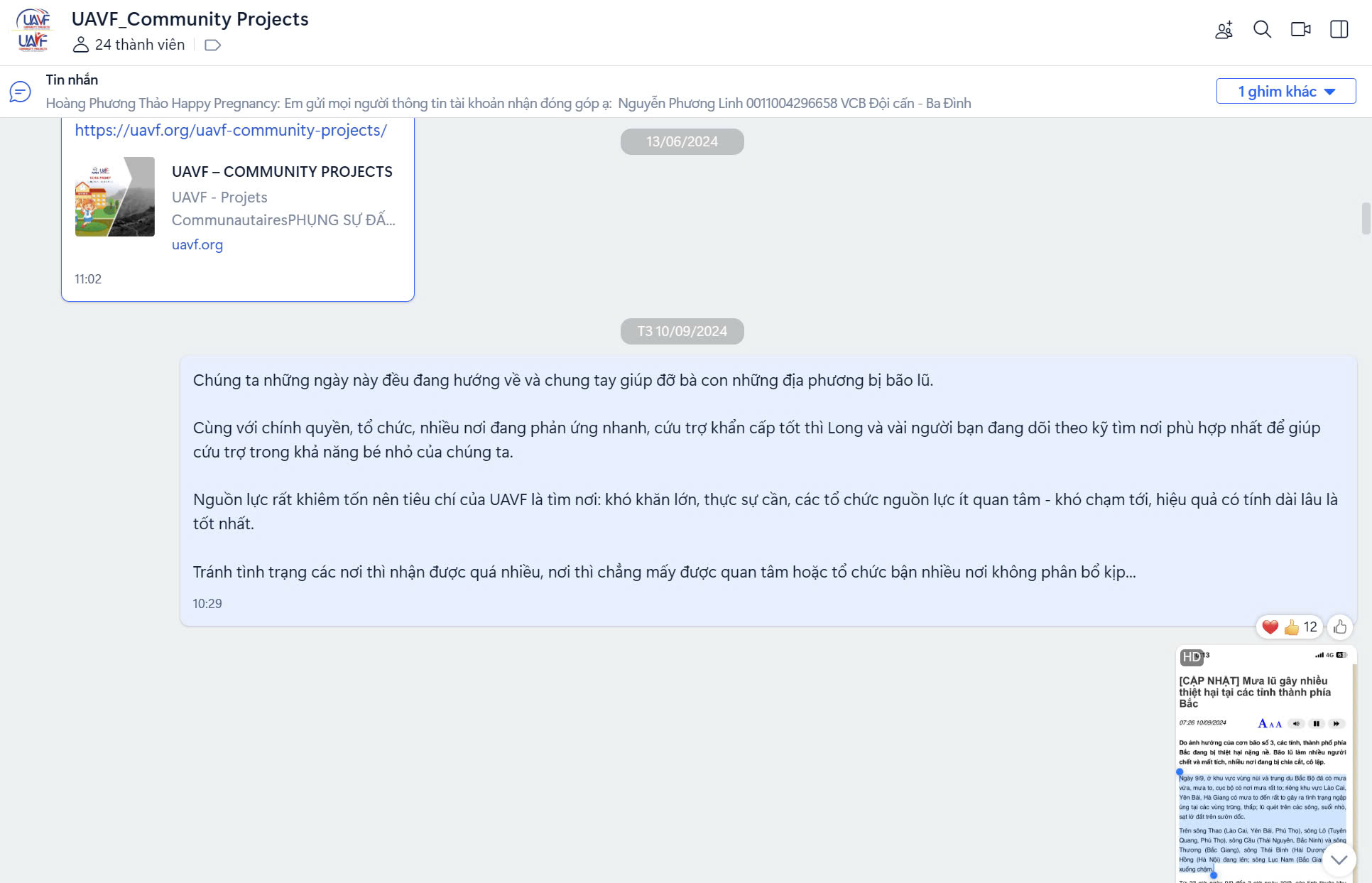Click the HD badge on the image
Screen dimensions: 1372x883
1191,657
